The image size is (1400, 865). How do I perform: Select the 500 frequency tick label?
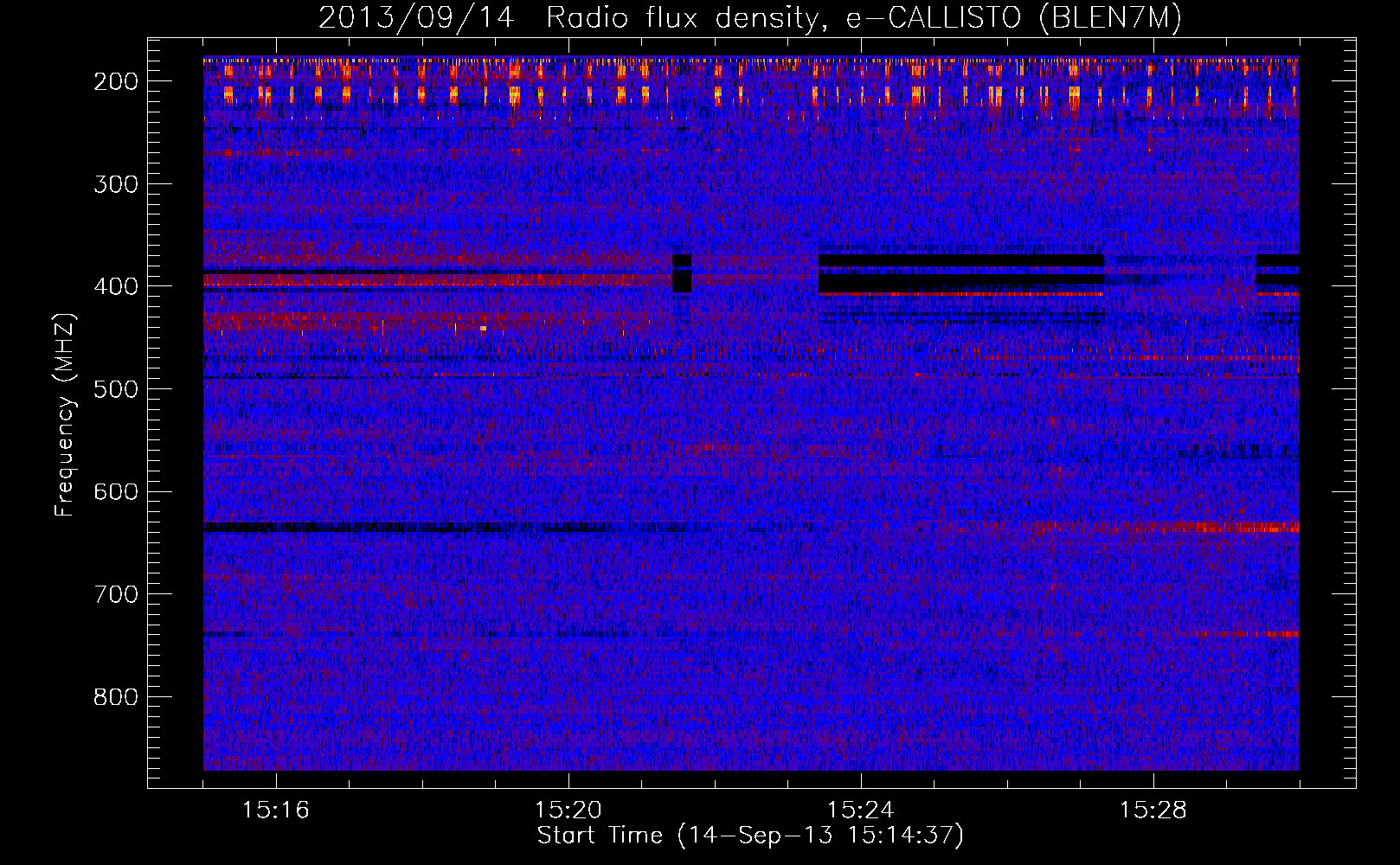pyautogui.click(x=115, y=389)
